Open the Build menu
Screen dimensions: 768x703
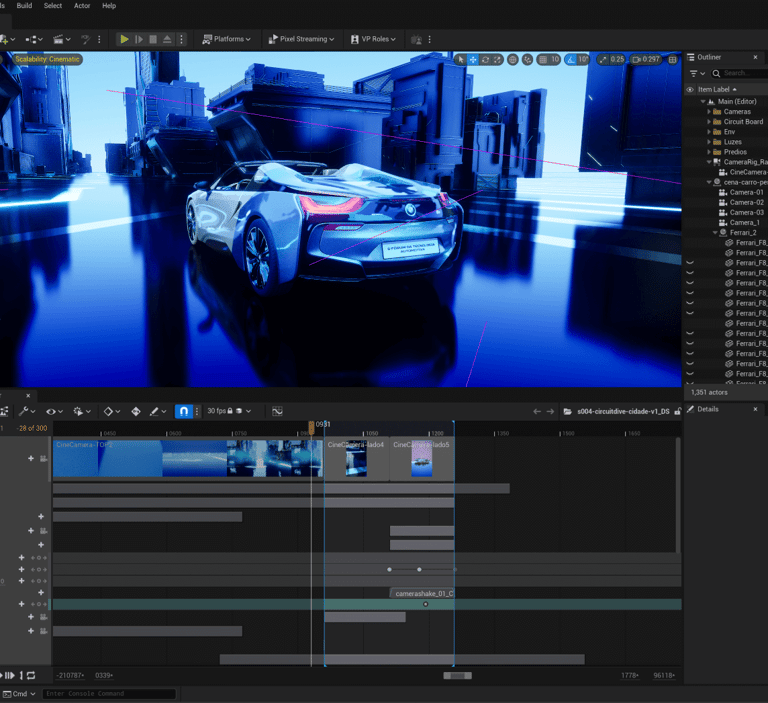coord(24,6)
